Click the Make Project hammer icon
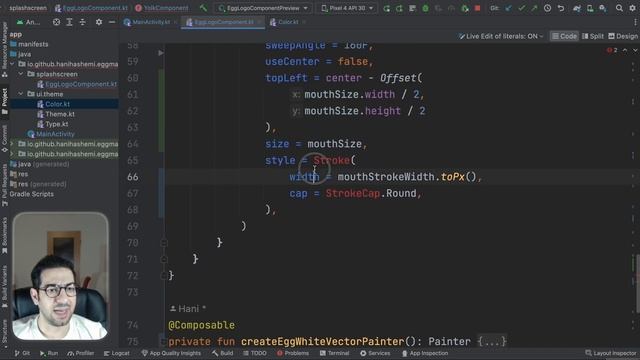The image size is (640, 360). coord(203,8)
